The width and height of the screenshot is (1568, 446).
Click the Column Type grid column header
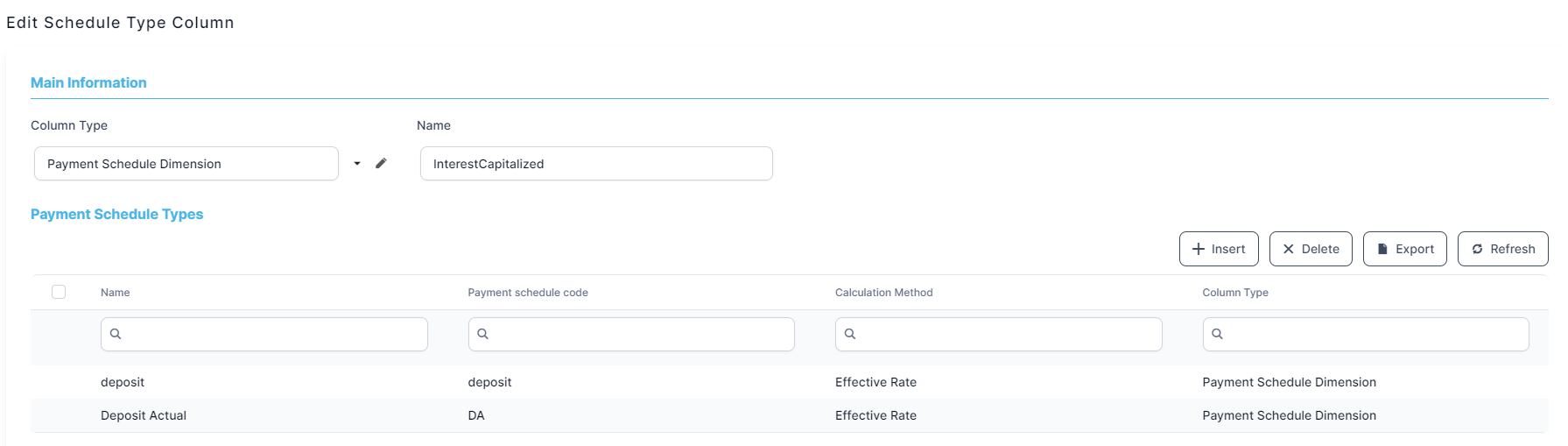1234,293
